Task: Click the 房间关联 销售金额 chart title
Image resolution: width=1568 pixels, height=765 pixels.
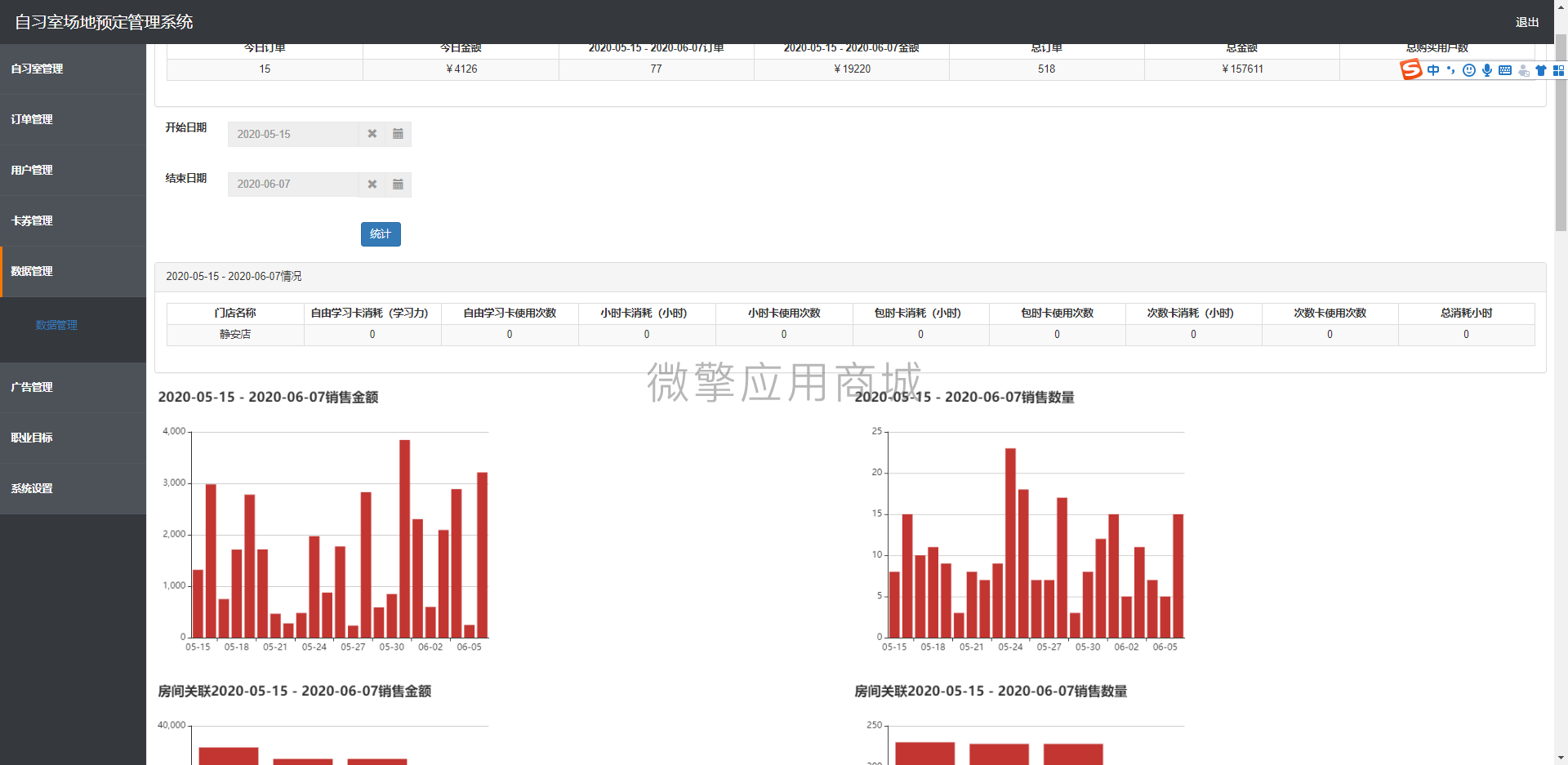Action: coord(295,692)
